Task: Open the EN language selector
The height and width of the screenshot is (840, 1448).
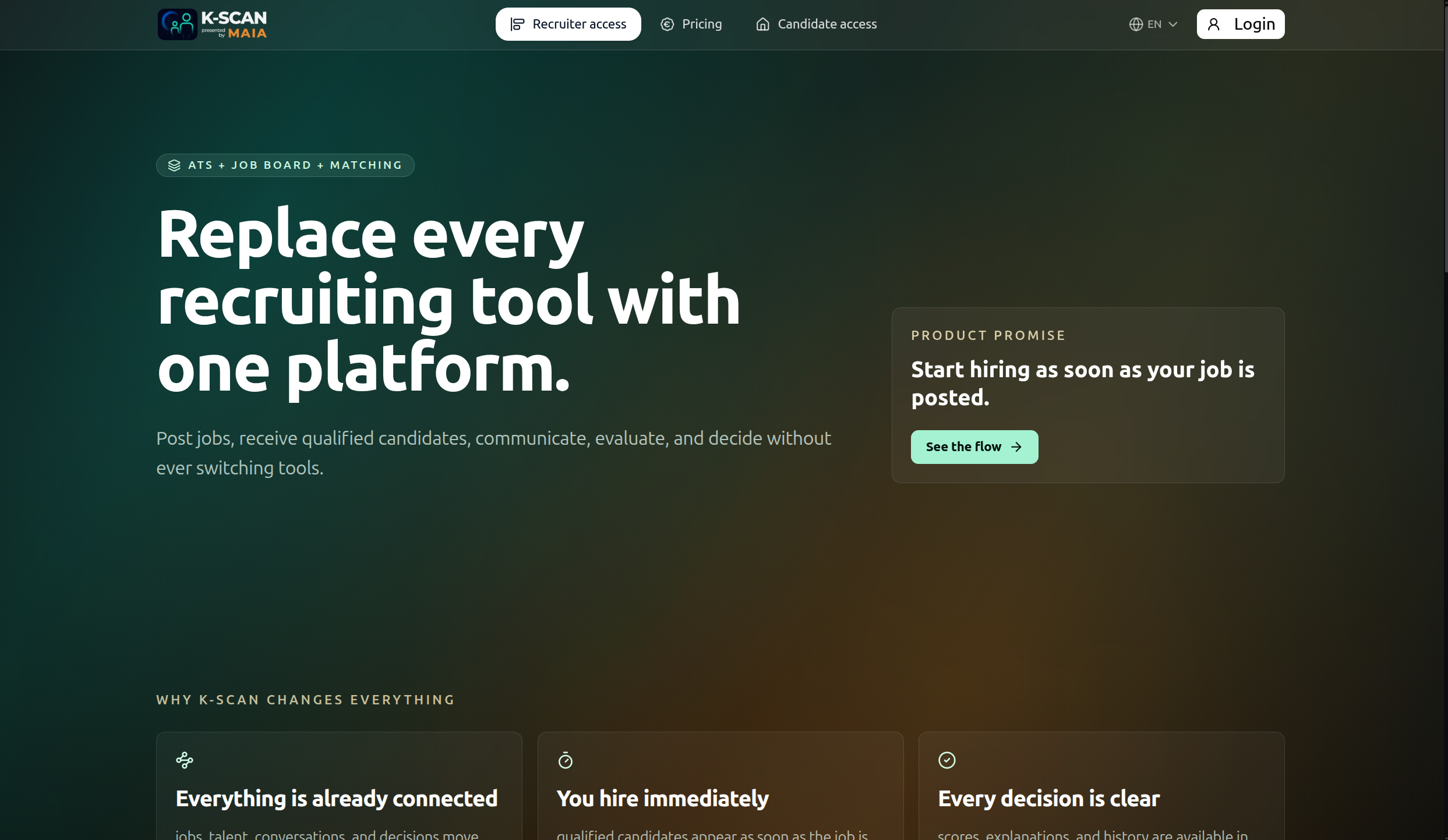Action: tap(1154, 24)
